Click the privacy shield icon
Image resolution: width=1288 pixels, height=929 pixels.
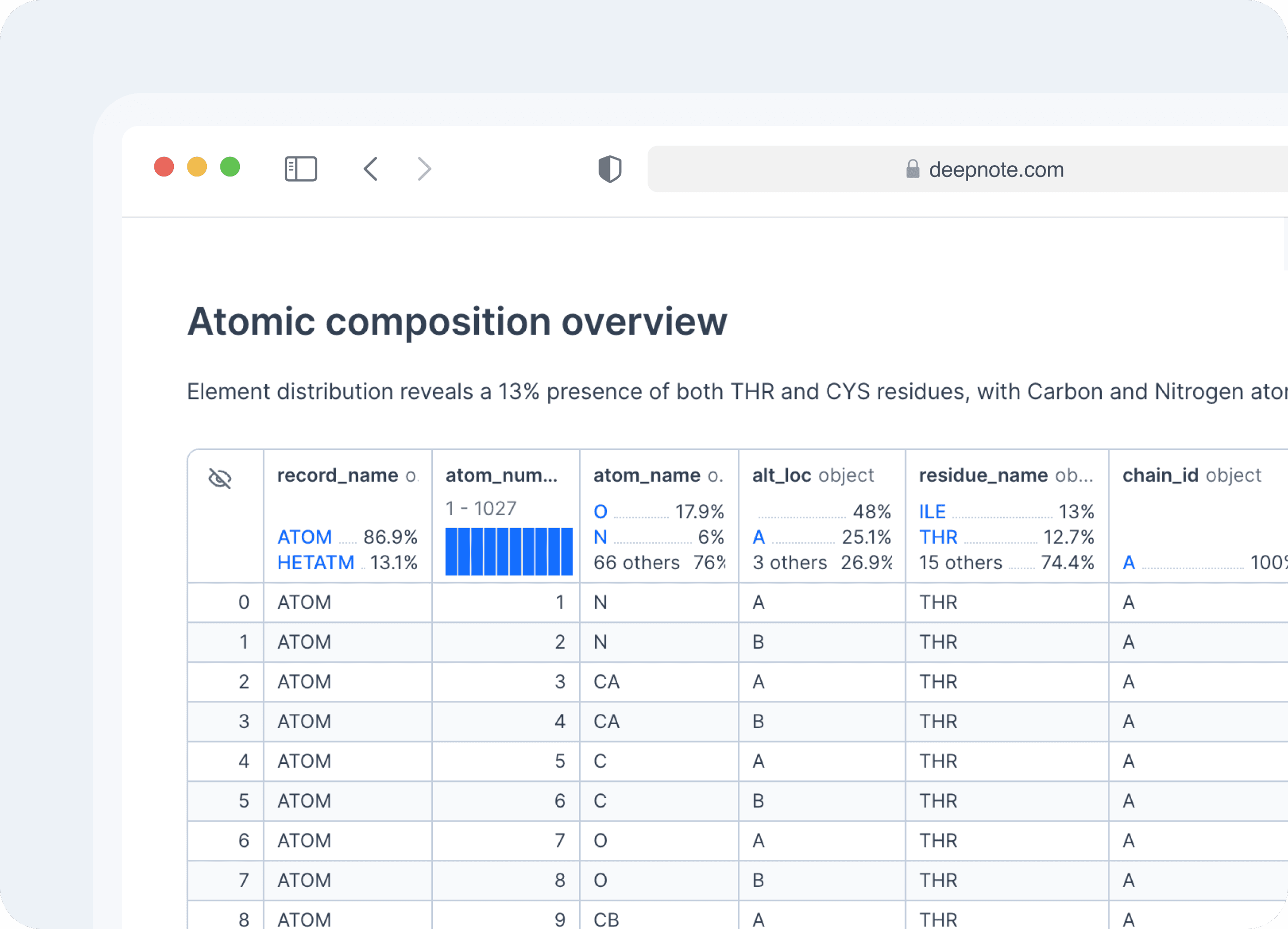(x=609, y=169)
